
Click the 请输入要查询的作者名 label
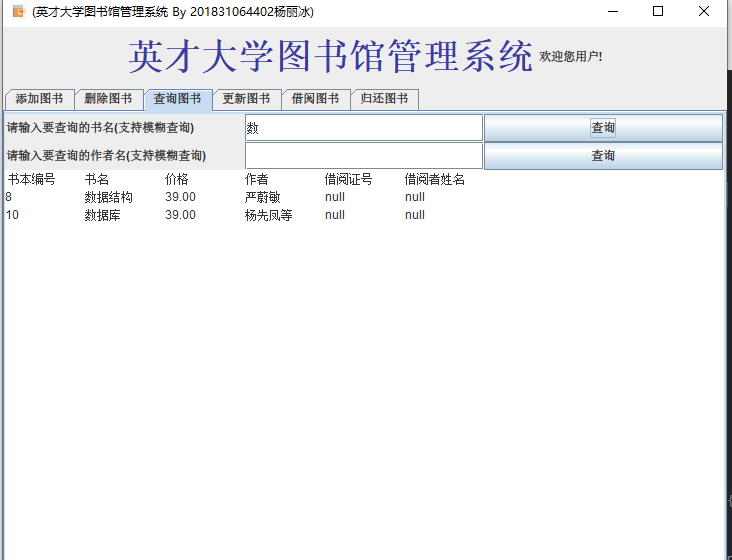(106, 155)
